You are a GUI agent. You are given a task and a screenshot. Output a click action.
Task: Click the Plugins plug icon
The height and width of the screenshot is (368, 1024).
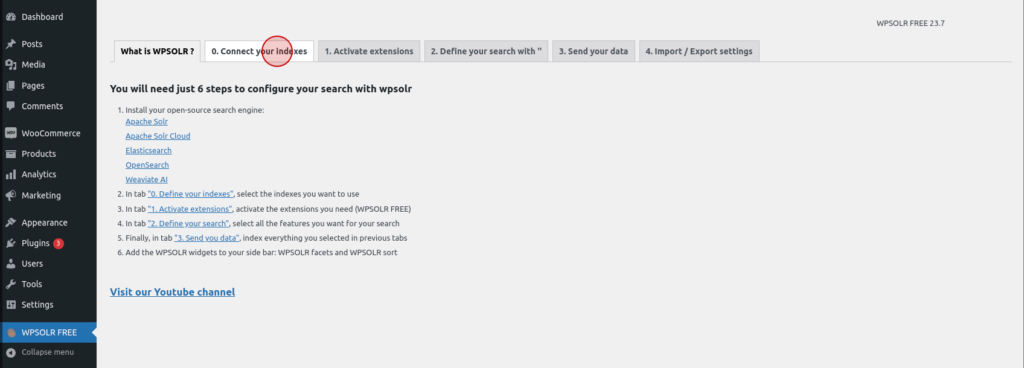tap(10, 243)
